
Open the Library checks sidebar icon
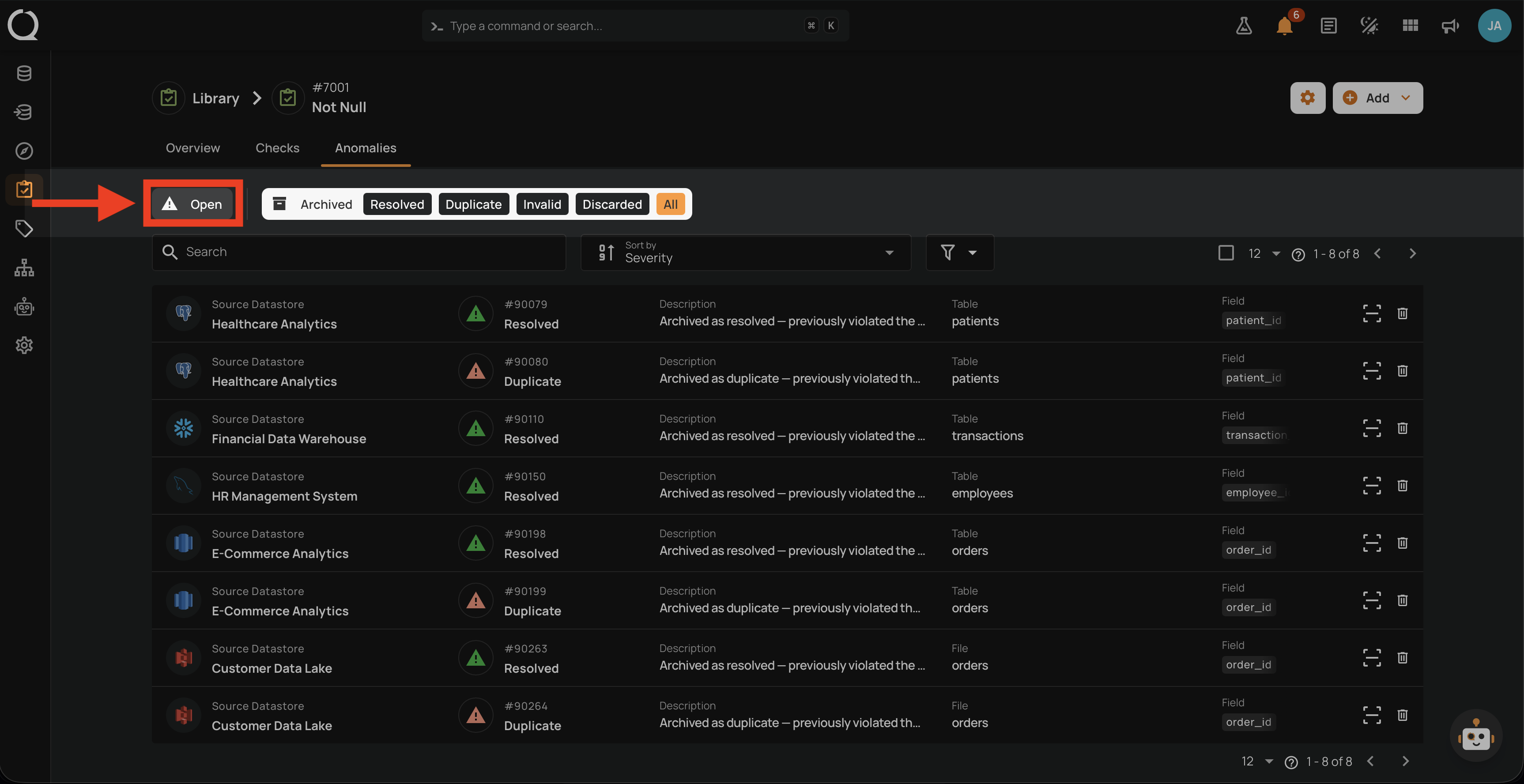24,189
